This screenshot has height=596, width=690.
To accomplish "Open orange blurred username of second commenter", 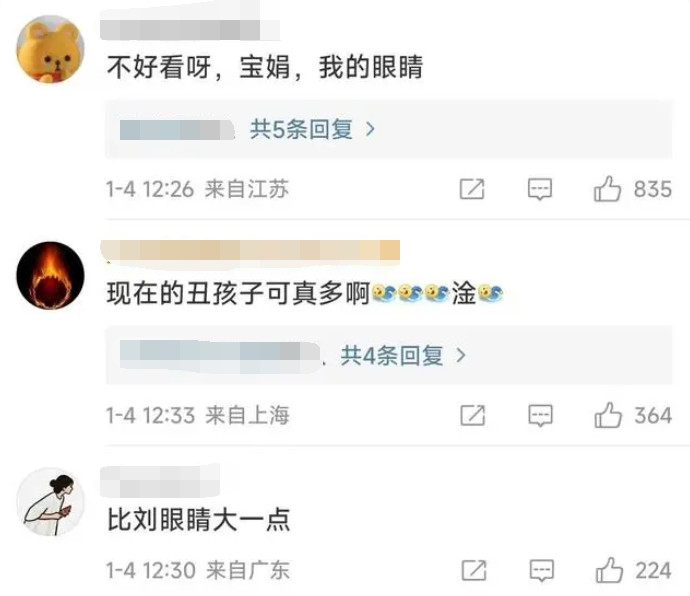I will 250,252.
